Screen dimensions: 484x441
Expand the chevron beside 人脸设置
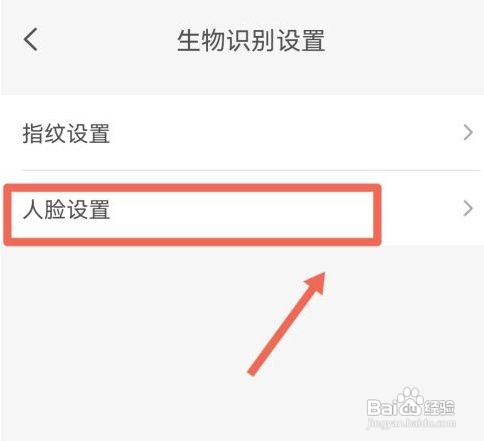pos(468,208)
